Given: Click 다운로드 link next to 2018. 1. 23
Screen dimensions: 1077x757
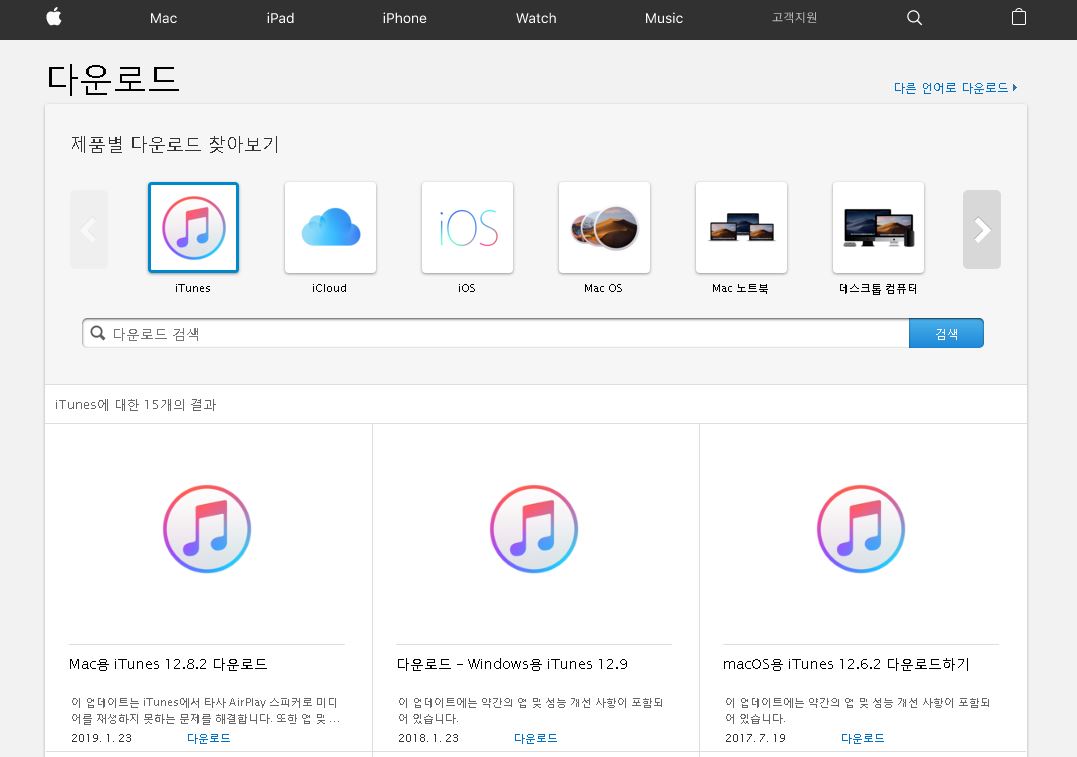Looking at the screenshot, I should tap(536, 738).
